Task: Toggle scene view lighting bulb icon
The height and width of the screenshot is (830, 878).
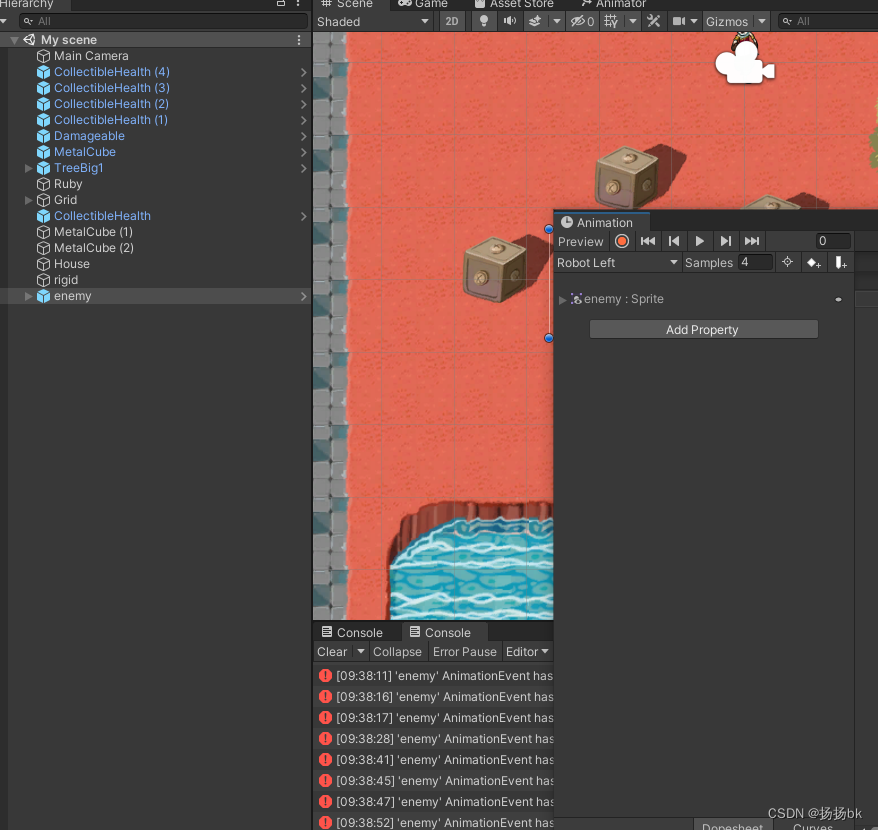Action: (x=484, y=20)
